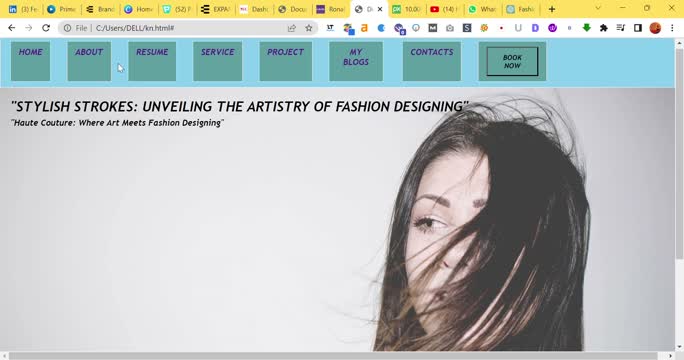Image resolution: width=684 pixels, height=360 pixels.
Task: Open a new browser tab with plus
Action: pos(552,9)
